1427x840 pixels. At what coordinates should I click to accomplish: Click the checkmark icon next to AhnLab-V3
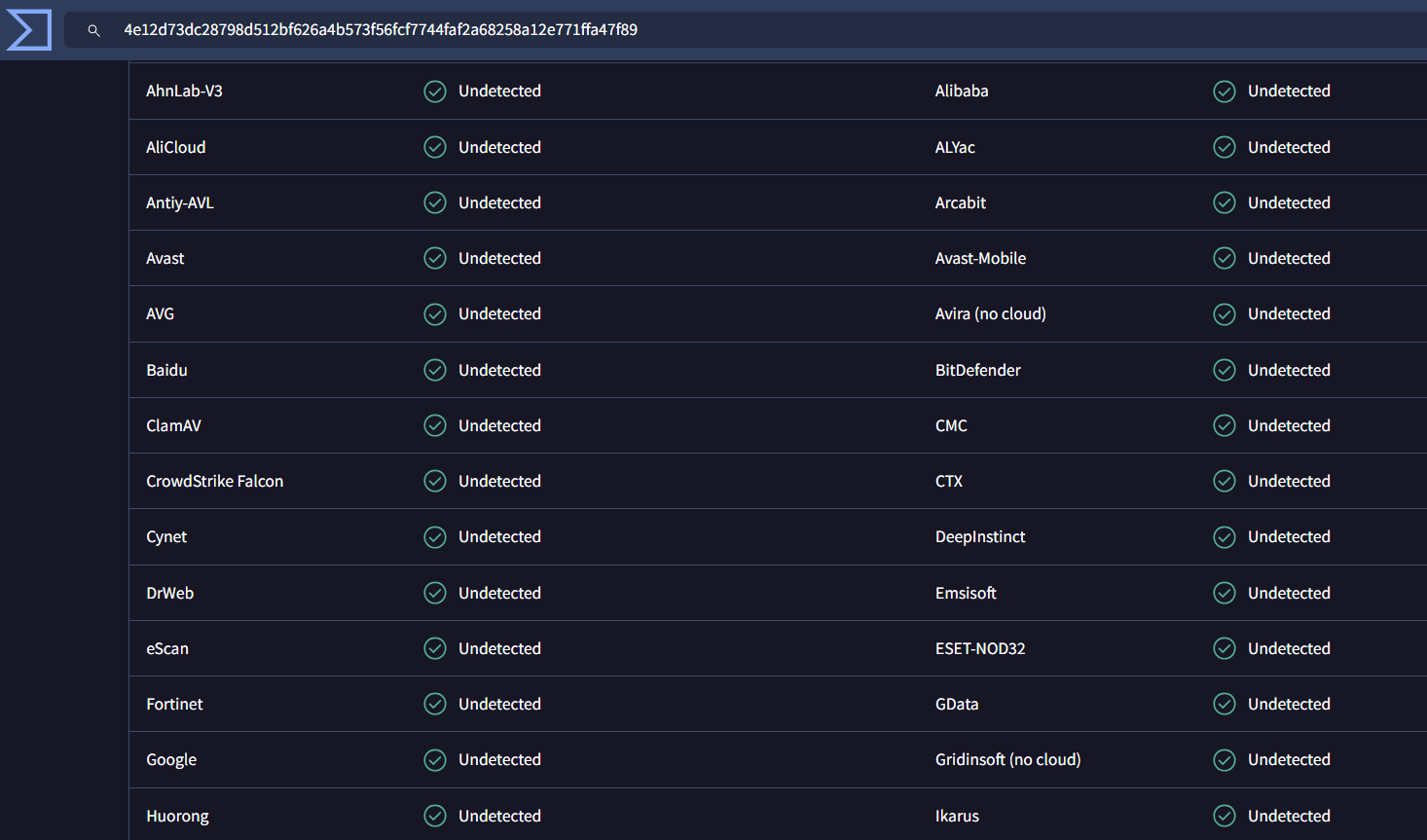pyautogui.click(x=435, y=91)
